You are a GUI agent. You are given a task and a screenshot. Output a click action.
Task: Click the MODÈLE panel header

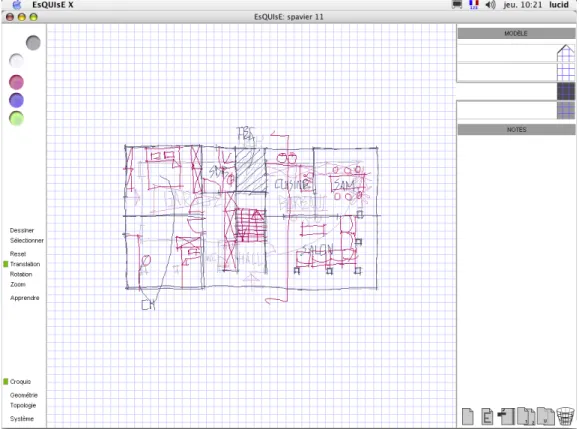coord(516,33)
